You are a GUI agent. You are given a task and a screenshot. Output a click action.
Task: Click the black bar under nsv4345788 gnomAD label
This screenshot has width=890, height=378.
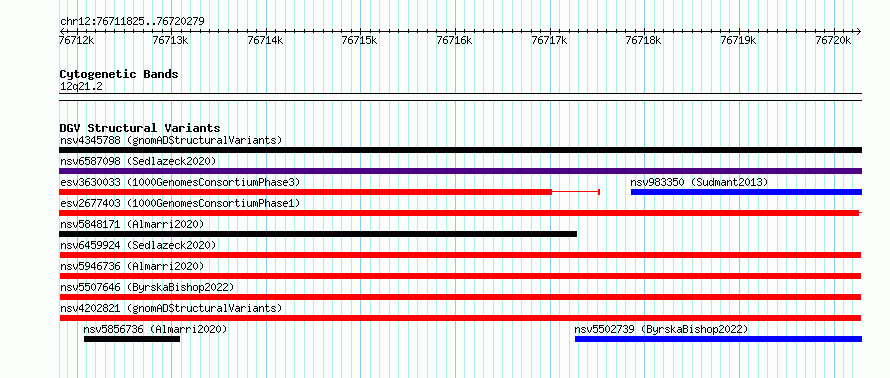point(460,150)
